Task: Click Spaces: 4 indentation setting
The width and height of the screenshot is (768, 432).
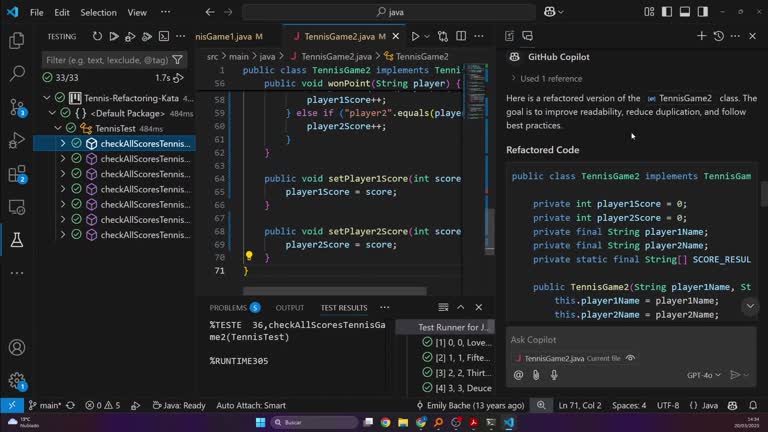Action: (629, 405)
